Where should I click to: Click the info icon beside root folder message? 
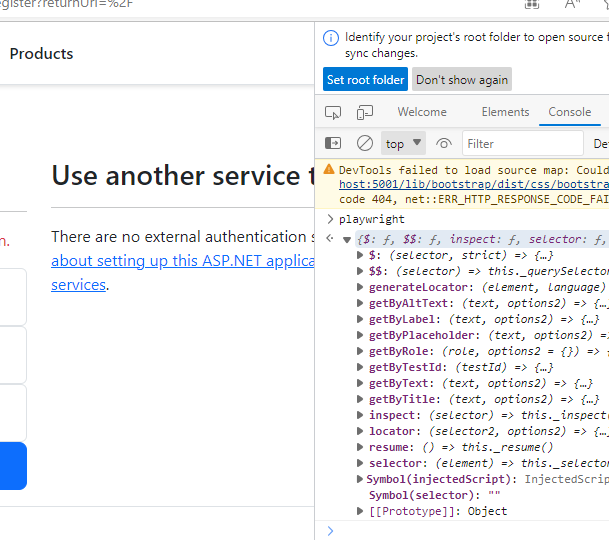[x=331, y=38]
